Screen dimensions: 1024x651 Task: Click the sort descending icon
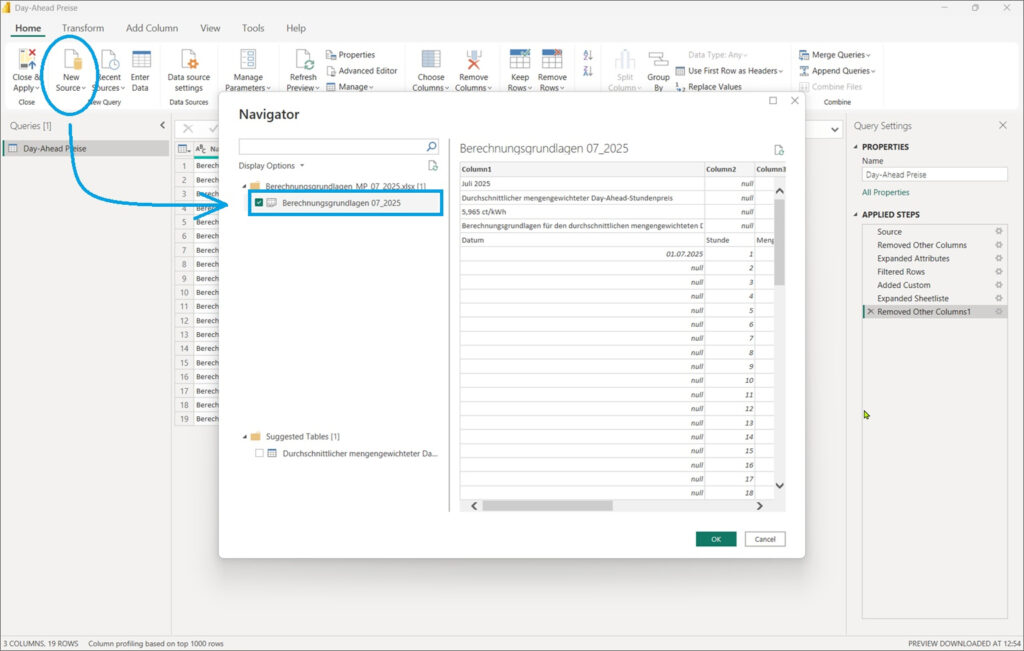click(x=588, y=71)
